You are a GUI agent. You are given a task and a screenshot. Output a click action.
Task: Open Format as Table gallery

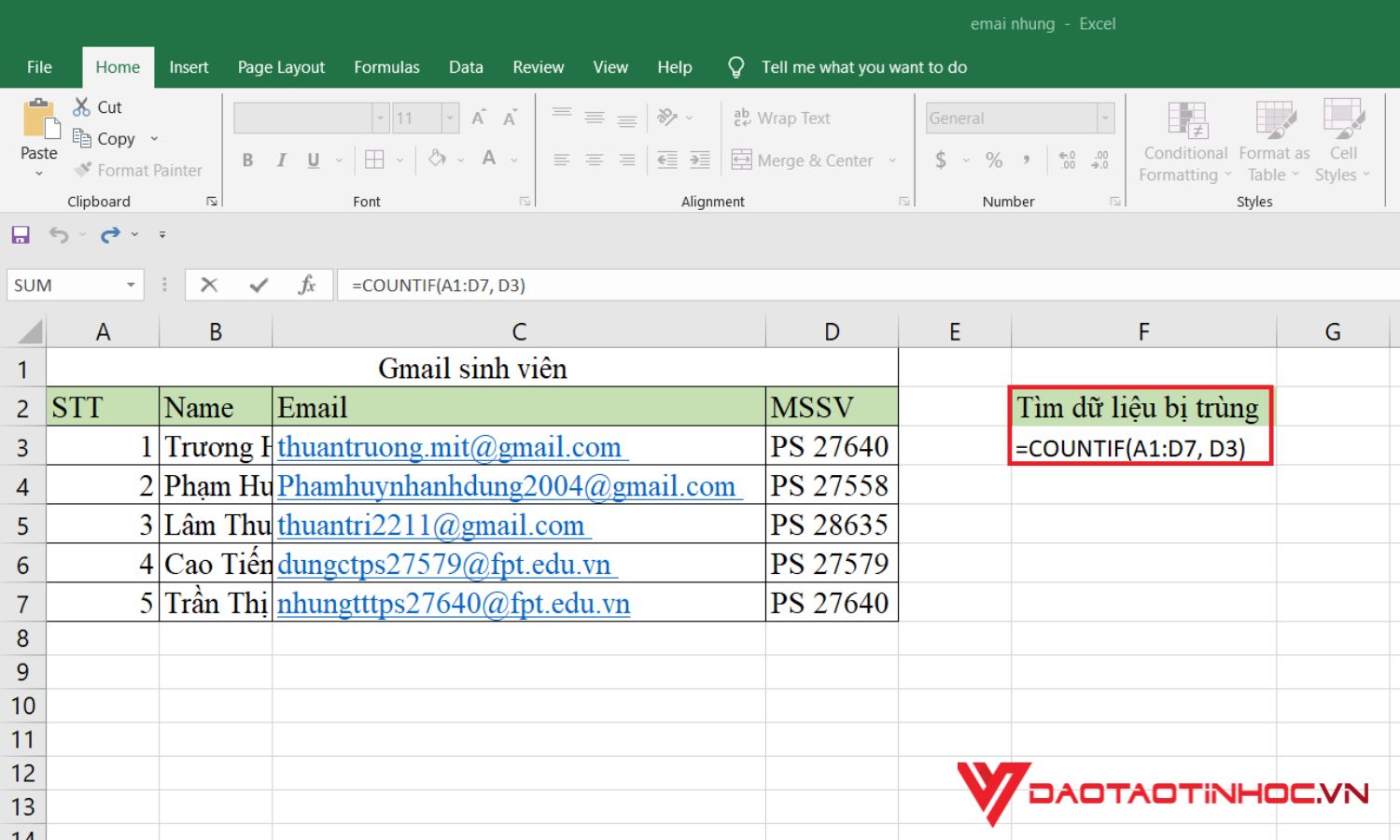pyautogui.click(x=1274, y=142)
